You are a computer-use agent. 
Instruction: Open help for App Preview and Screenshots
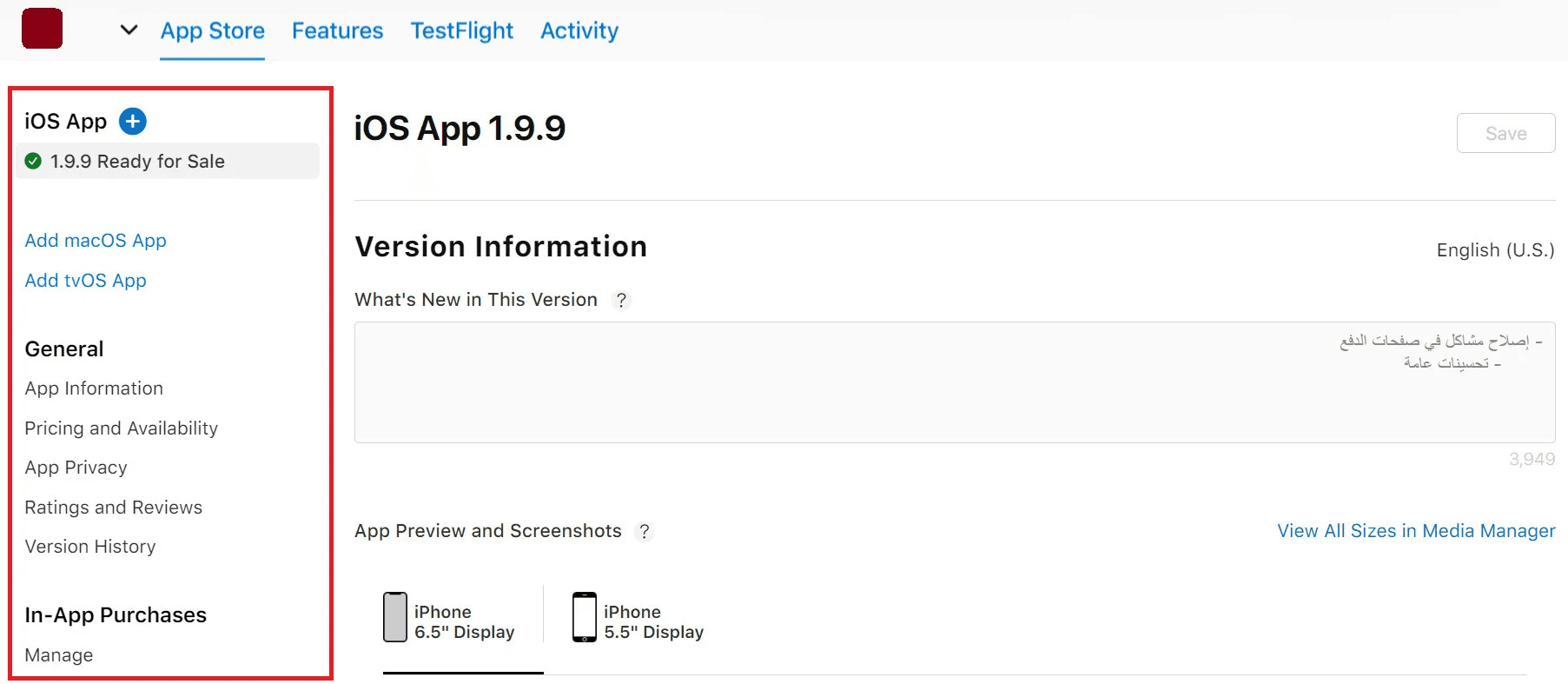coord(644,531)
